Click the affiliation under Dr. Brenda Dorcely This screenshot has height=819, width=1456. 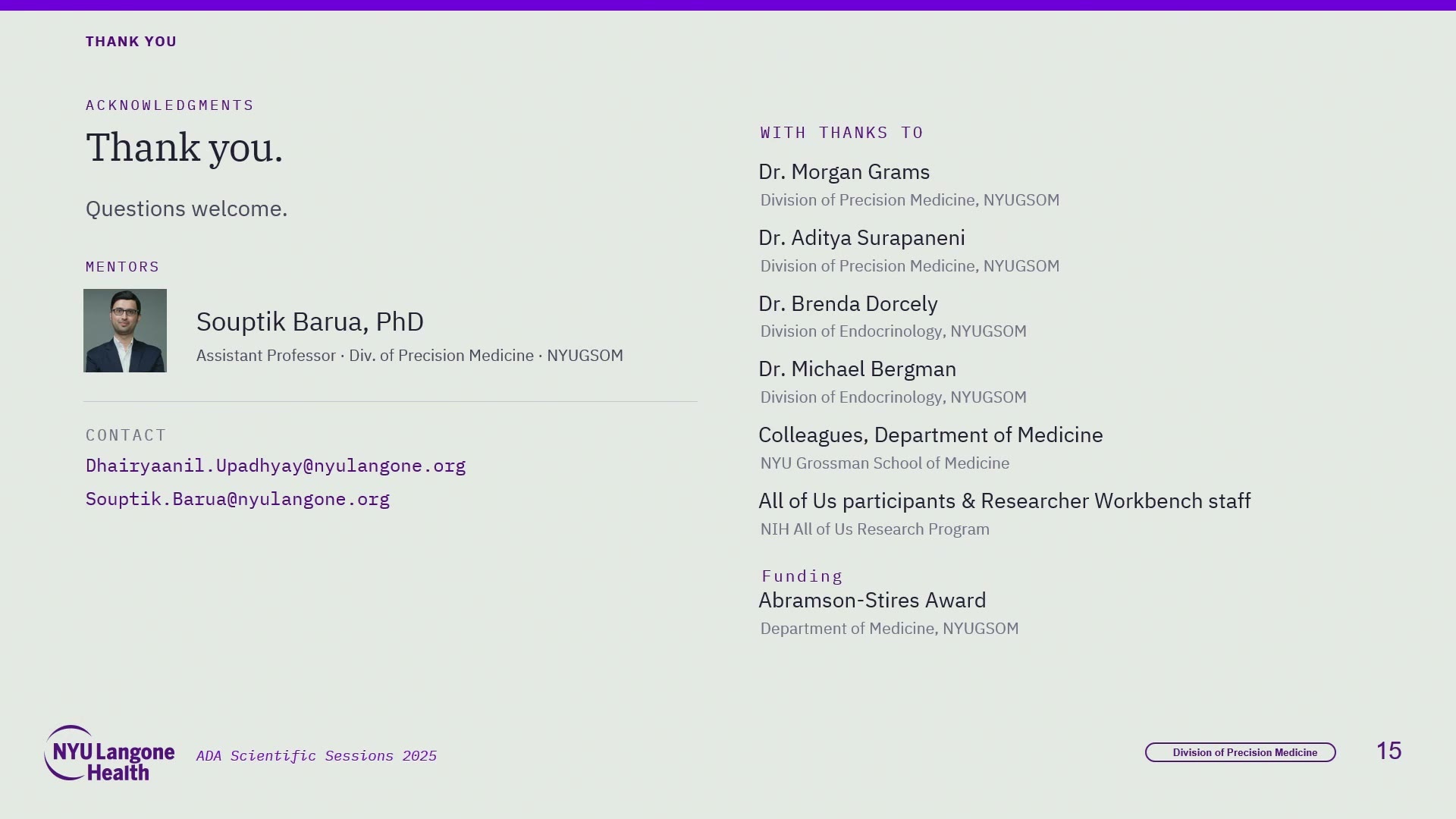coord(893,331)
